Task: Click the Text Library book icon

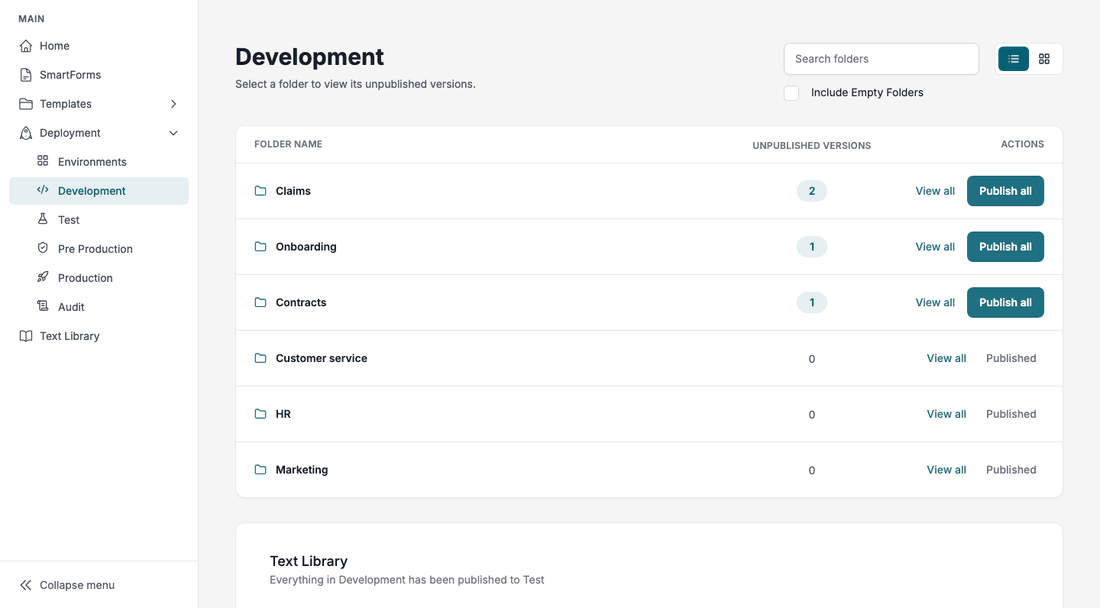Action: coord(26,336)
